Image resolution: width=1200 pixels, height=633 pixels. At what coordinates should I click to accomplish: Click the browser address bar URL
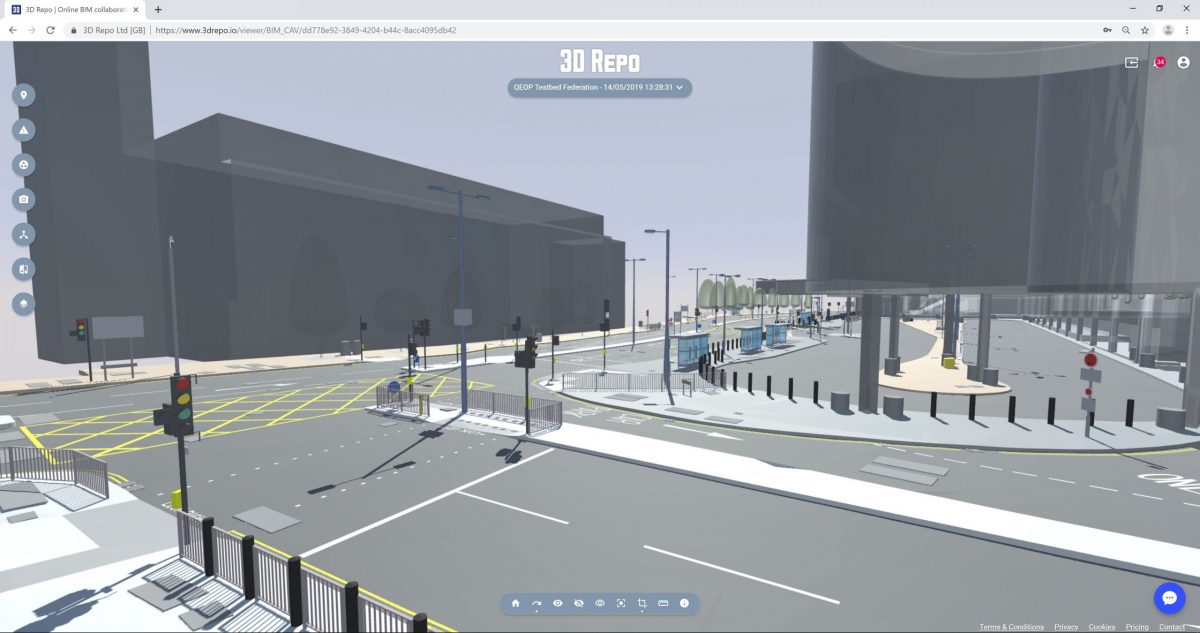point(306,30)
